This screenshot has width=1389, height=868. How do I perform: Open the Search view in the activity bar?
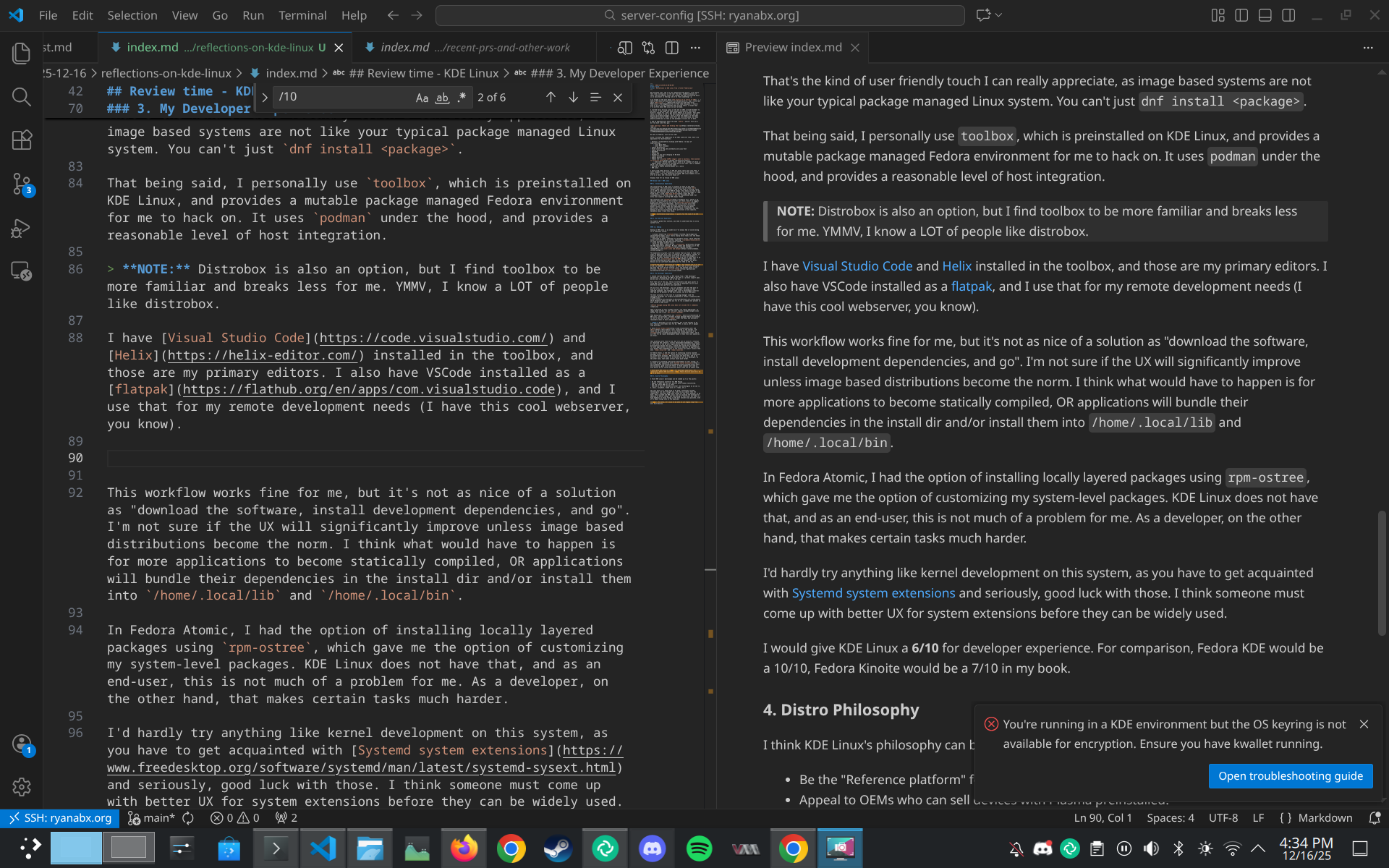(x=22, y=97)
